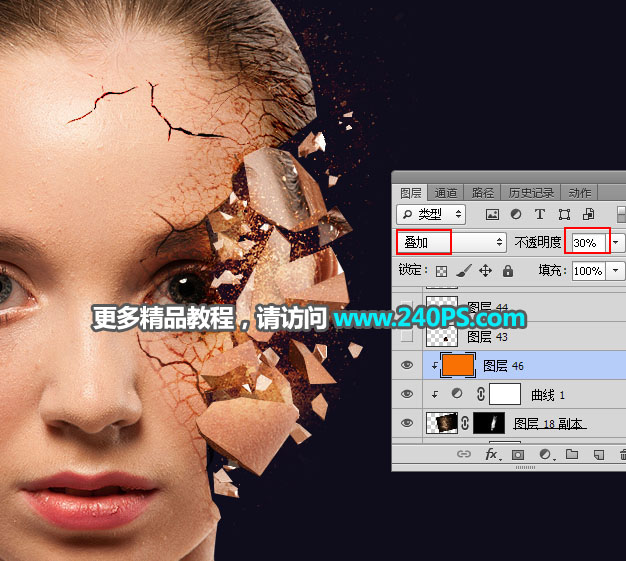Switch to the 动作 tab
This screenshot has width=626, height=561.
tap(580, 193)
